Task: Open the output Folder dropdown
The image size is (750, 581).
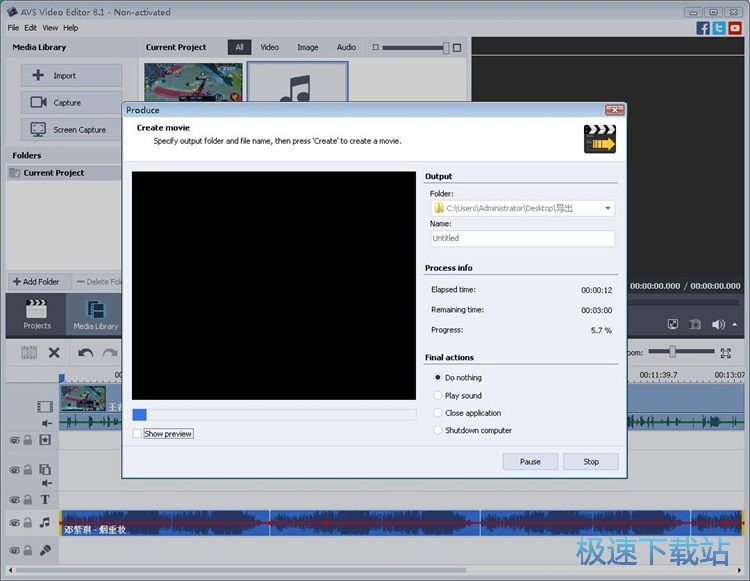Action: pyautogui.click(x=607, y=208)
